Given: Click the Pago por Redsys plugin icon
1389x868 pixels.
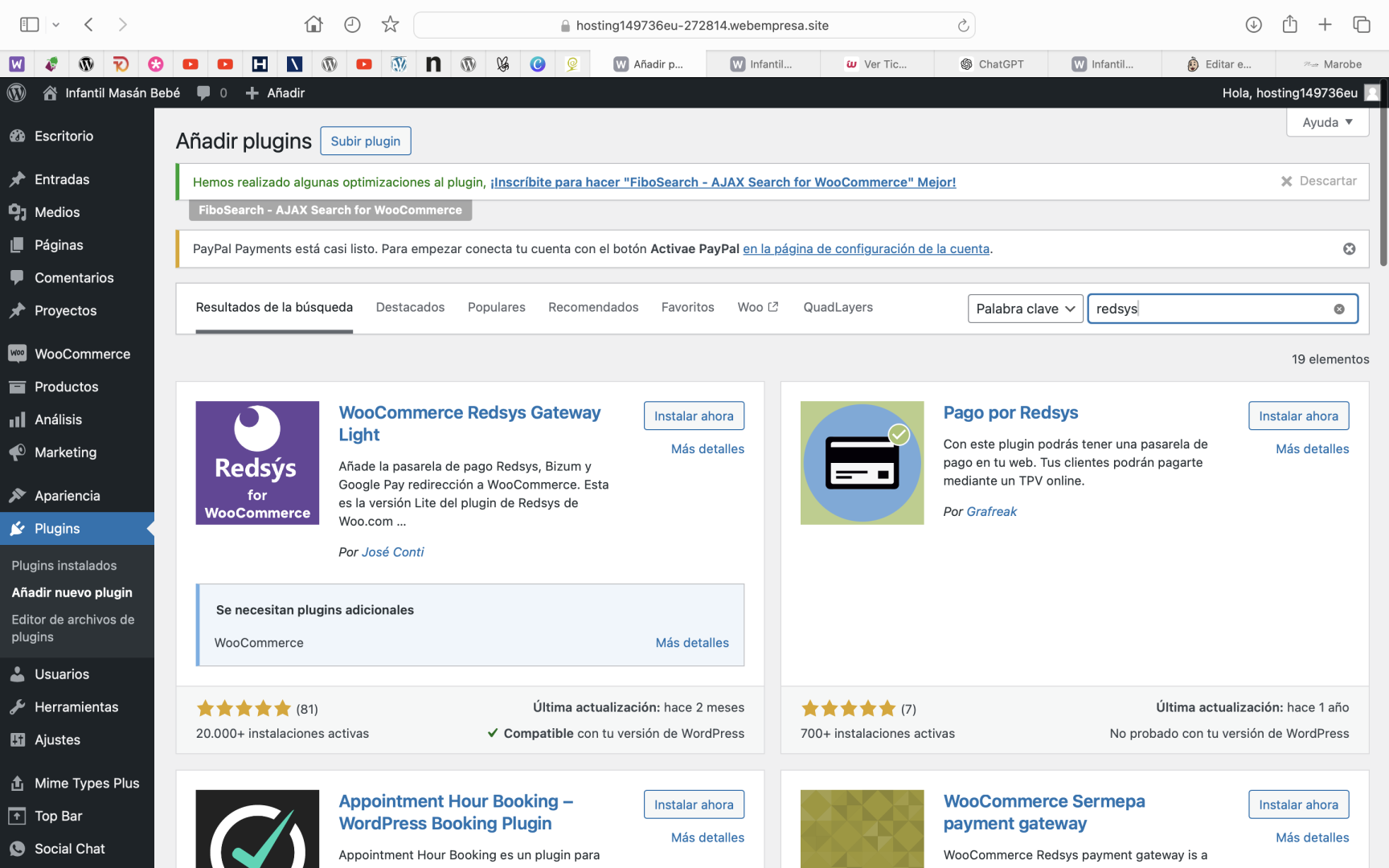Looking at the screenshot, I should click(862, 463).
